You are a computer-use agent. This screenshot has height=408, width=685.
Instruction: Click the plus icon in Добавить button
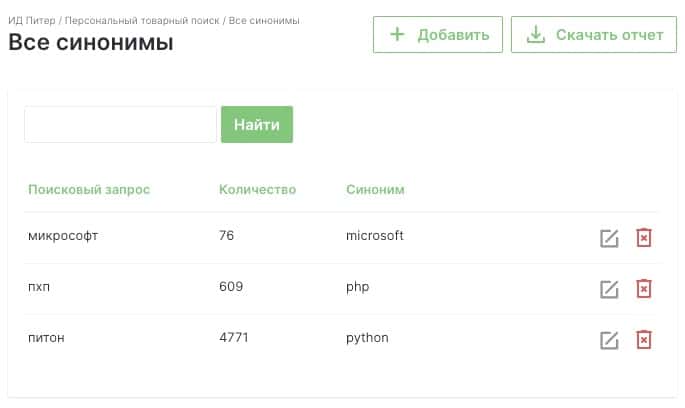click(397, 34)
